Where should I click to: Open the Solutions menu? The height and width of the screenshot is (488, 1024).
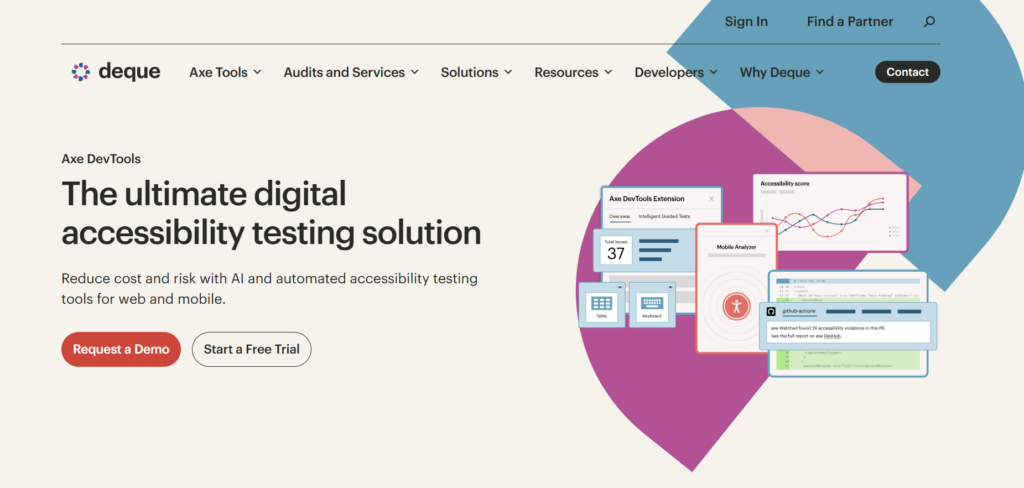(x=476, y=73)
